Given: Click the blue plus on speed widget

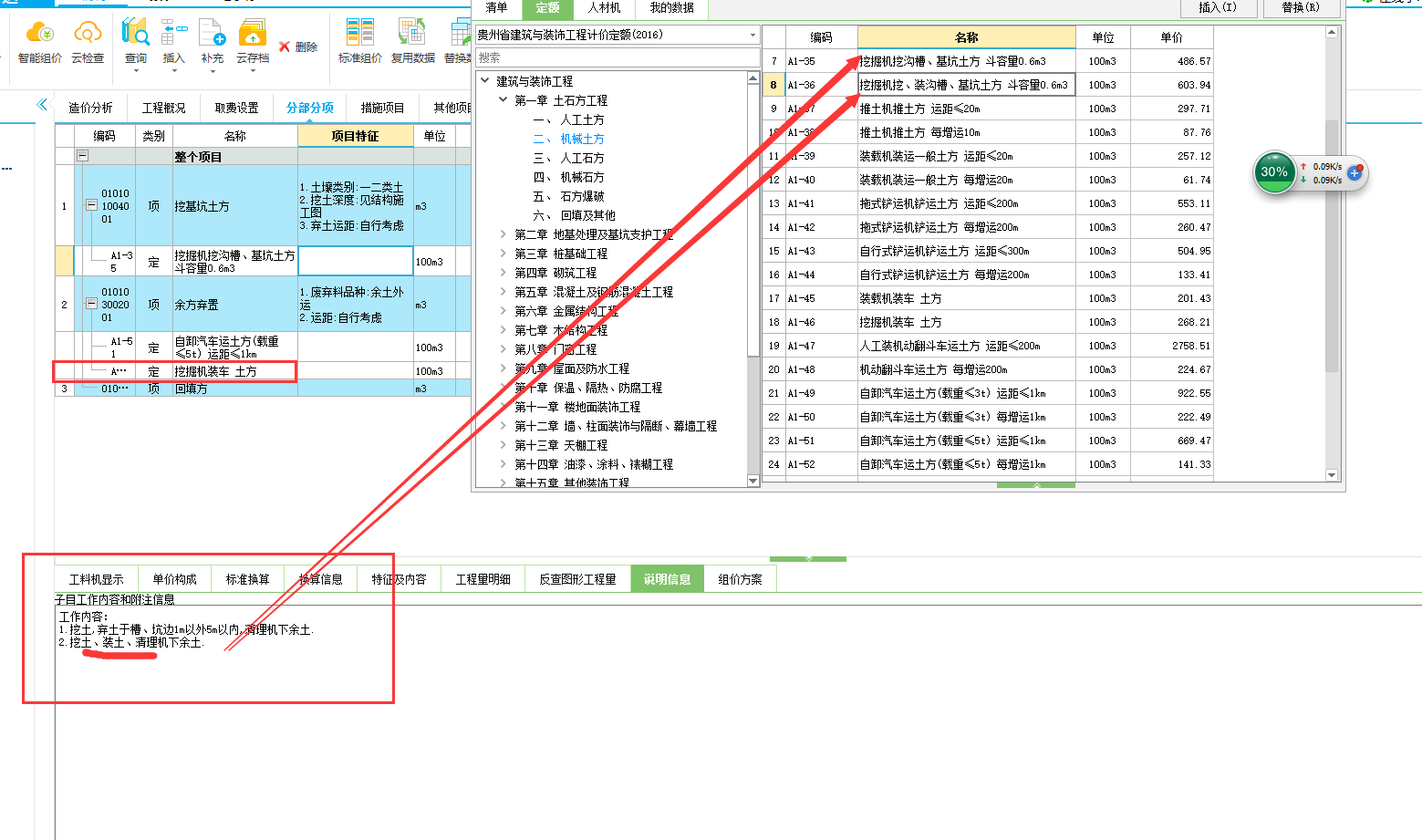Looking at the screenshot, I should [x=1355, y=172].
